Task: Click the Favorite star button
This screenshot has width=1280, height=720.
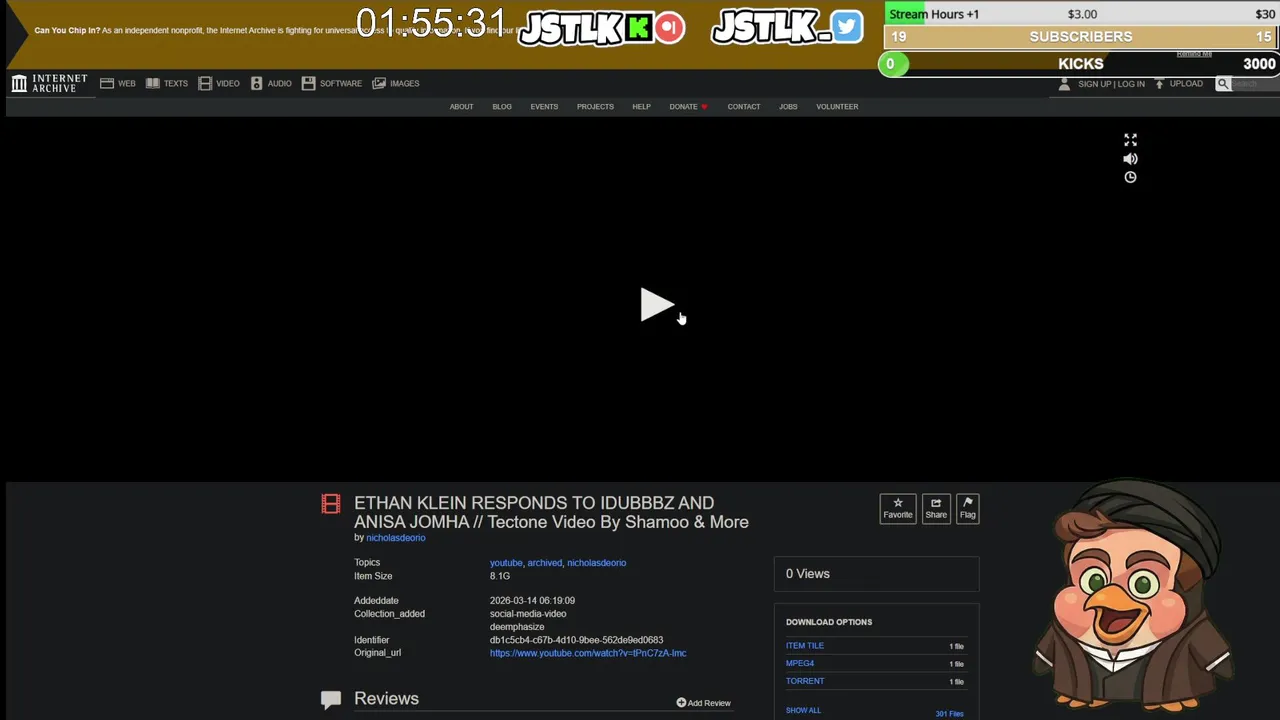Action: 897,508
